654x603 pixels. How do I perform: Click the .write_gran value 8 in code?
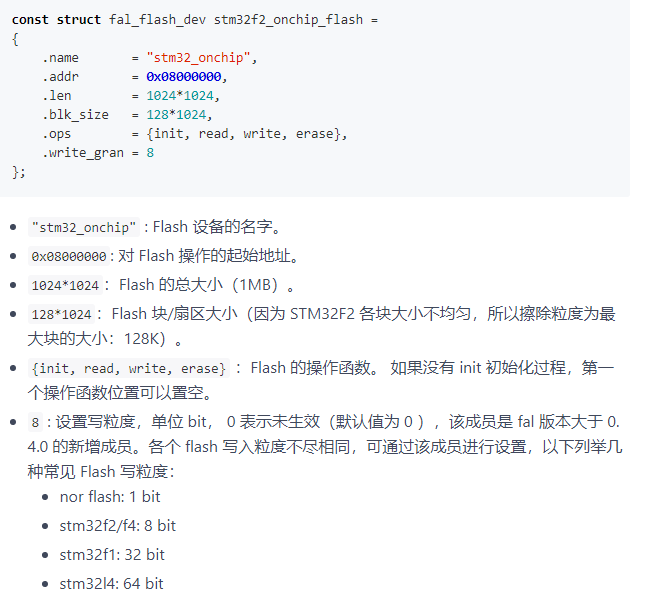(150, 153)
